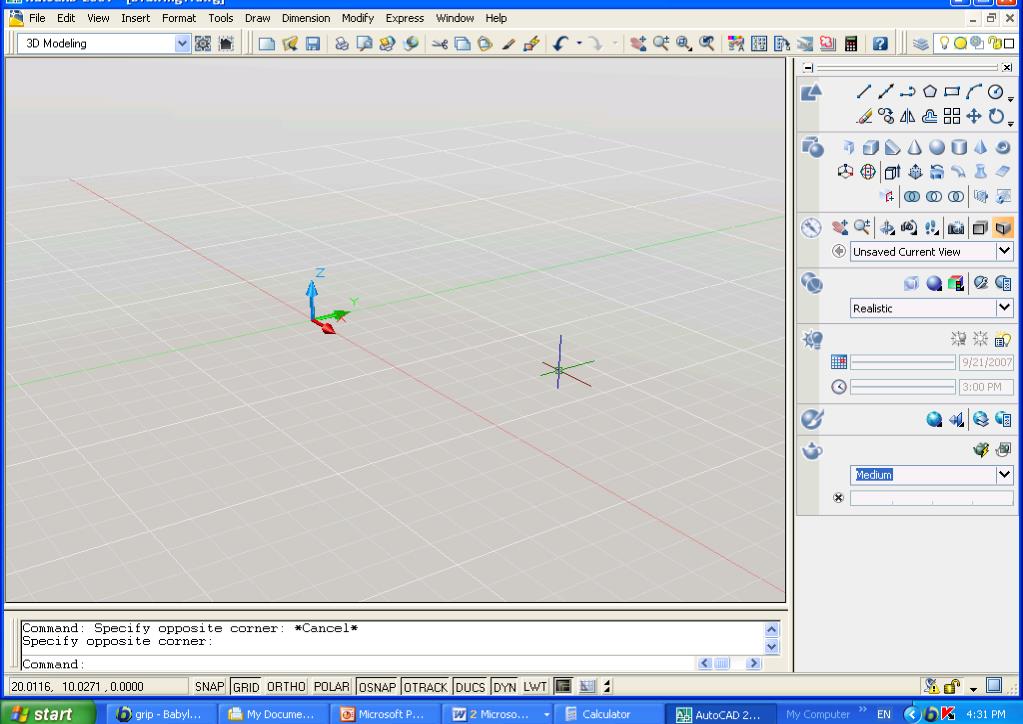Image resolution: width=1023 pixels, height=724 pixels.
Task: Open the Insert menu
Action: click(136, 18)
